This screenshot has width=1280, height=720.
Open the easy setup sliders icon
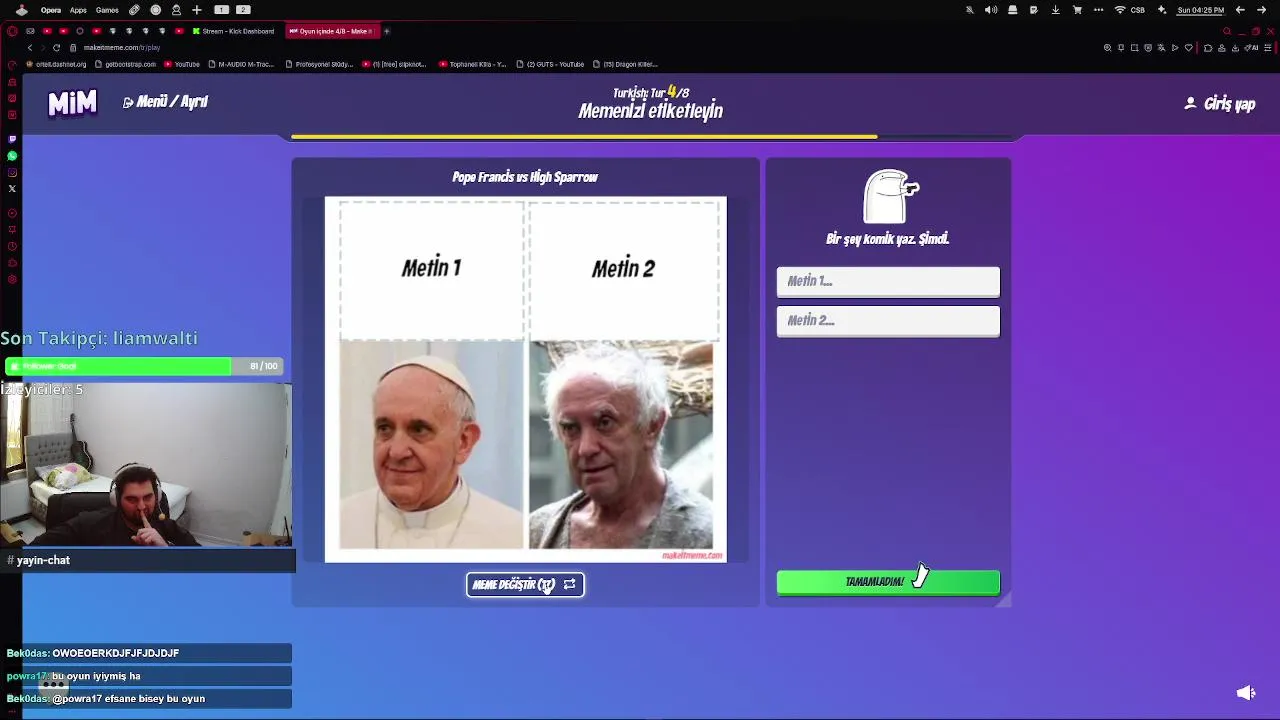click(1268, 48)
